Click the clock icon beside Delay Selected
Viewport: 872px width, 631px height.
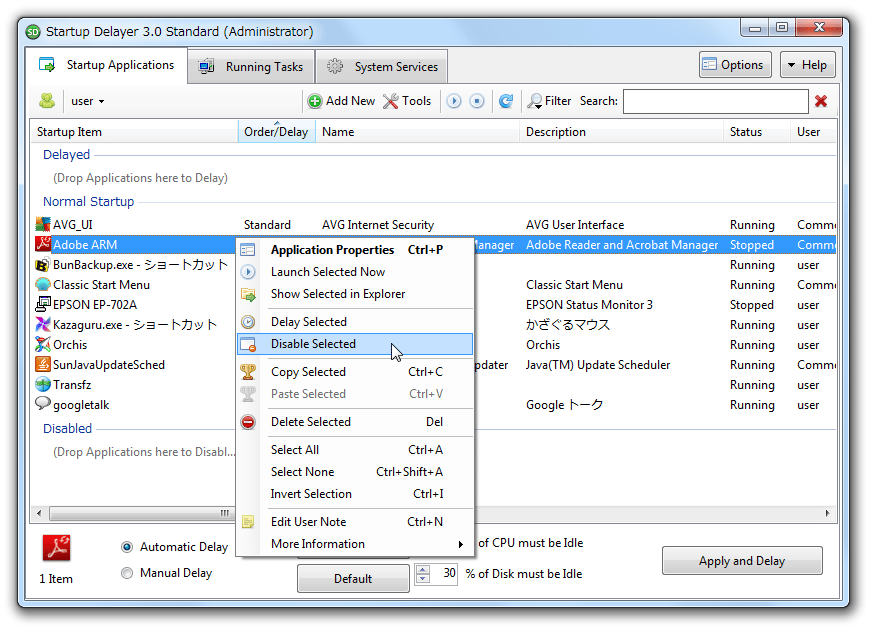click(x=248, y=322)
